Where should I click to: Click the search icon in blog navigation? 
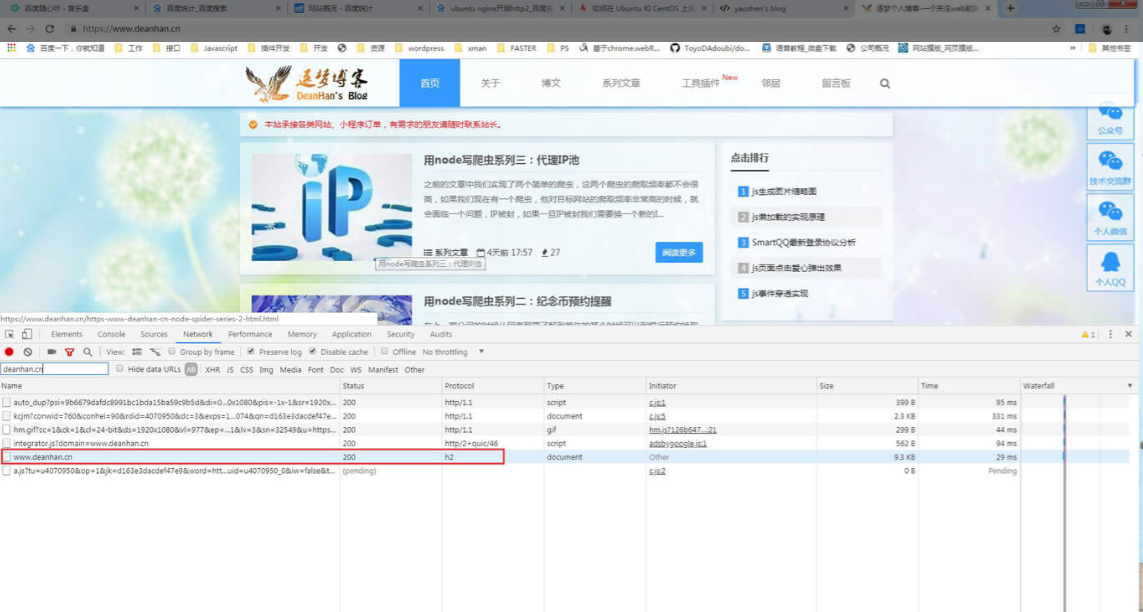tap(884, 84)
